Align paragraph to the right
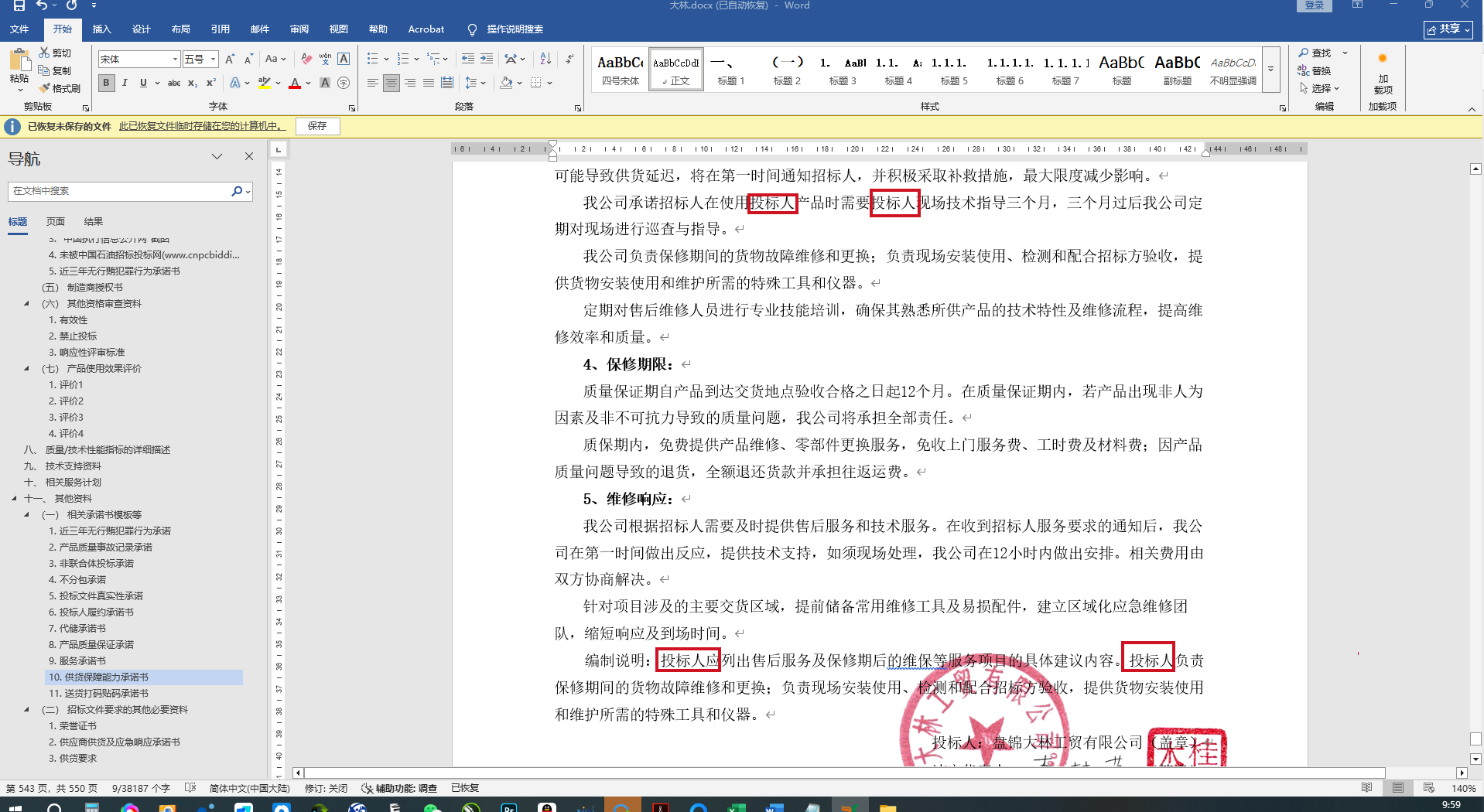The image size is (1484, 812). (410, 83)
